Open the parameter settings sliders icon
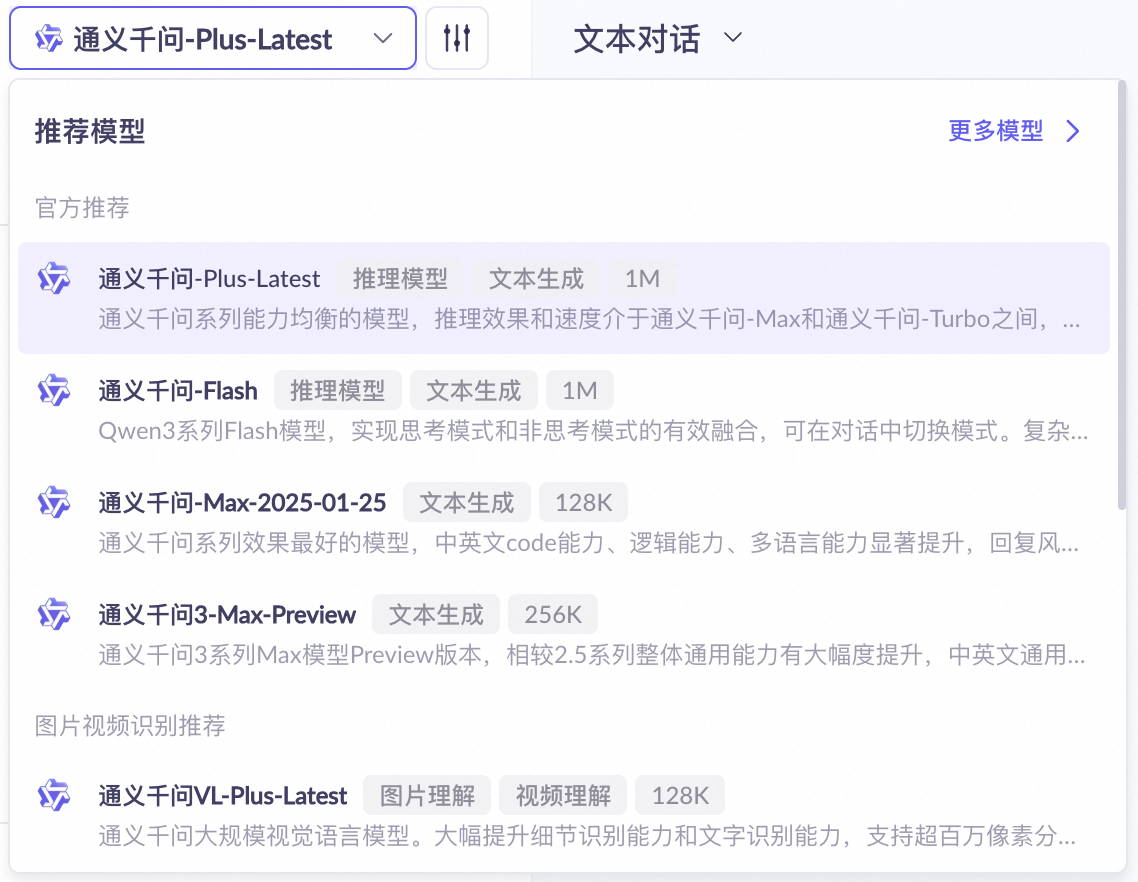The image size is (1138, 882). coord(457,38)
